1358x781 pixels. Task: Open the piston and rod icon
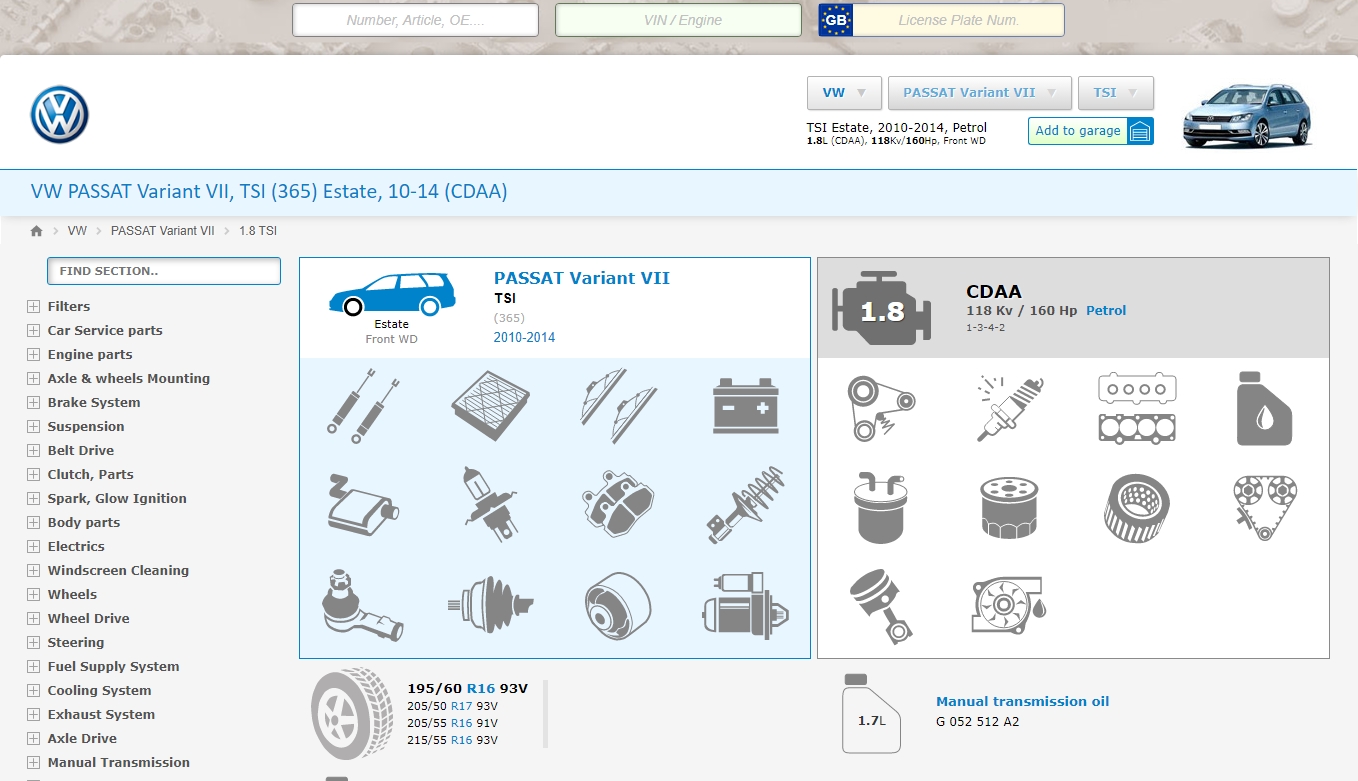coord(881,607)
